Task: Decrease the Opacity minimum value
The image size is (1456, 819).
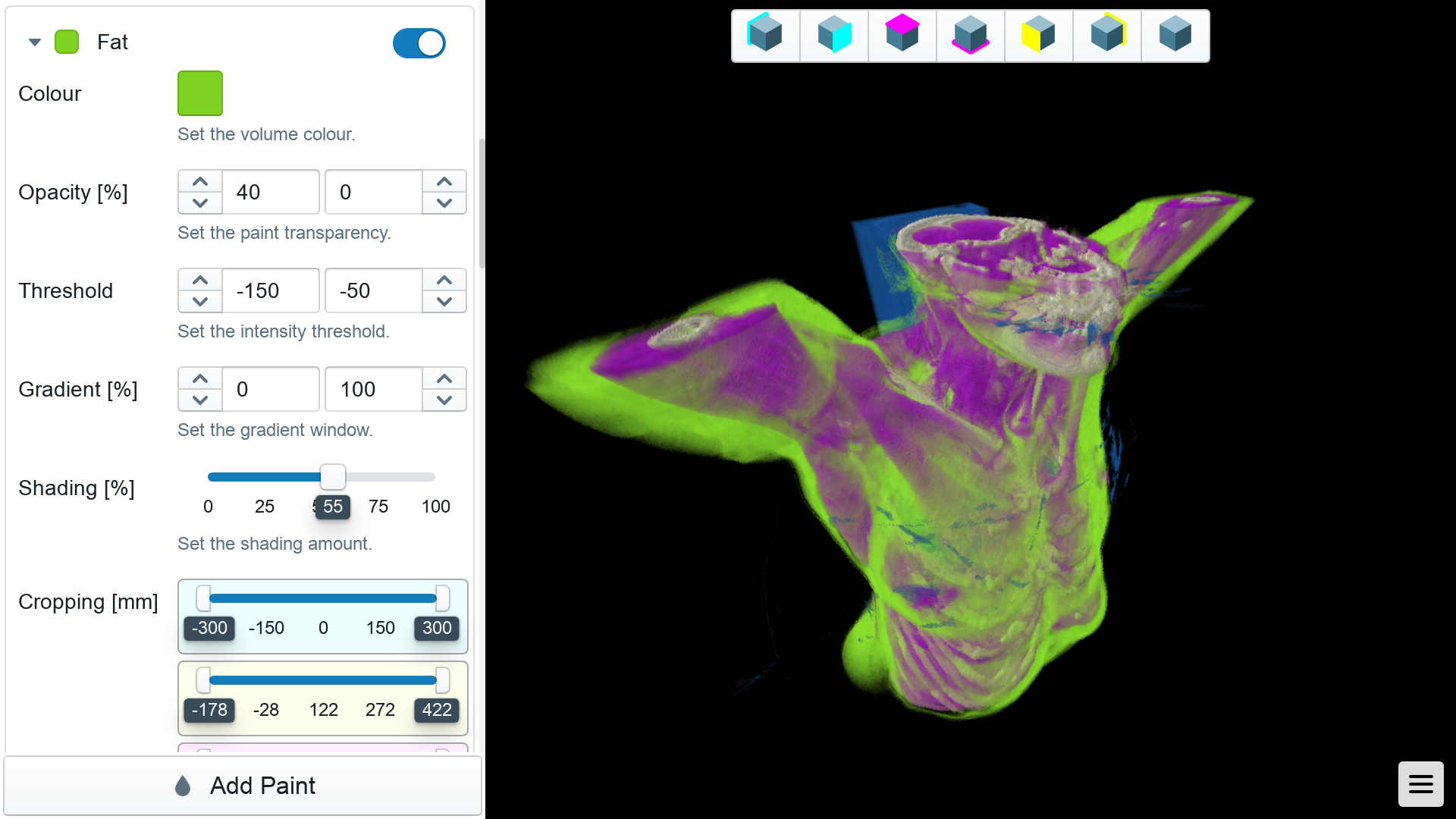Action: coord(200,203)
